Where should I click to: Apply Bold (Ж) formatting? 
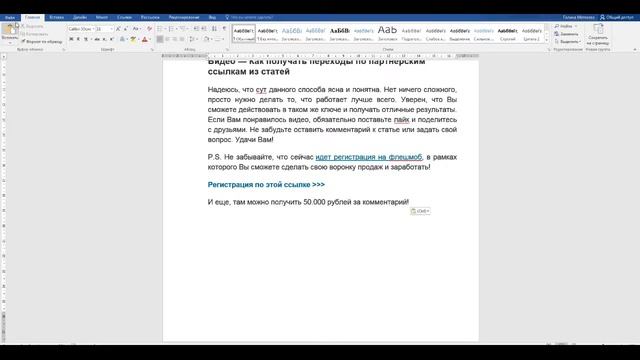coord(71,39)
